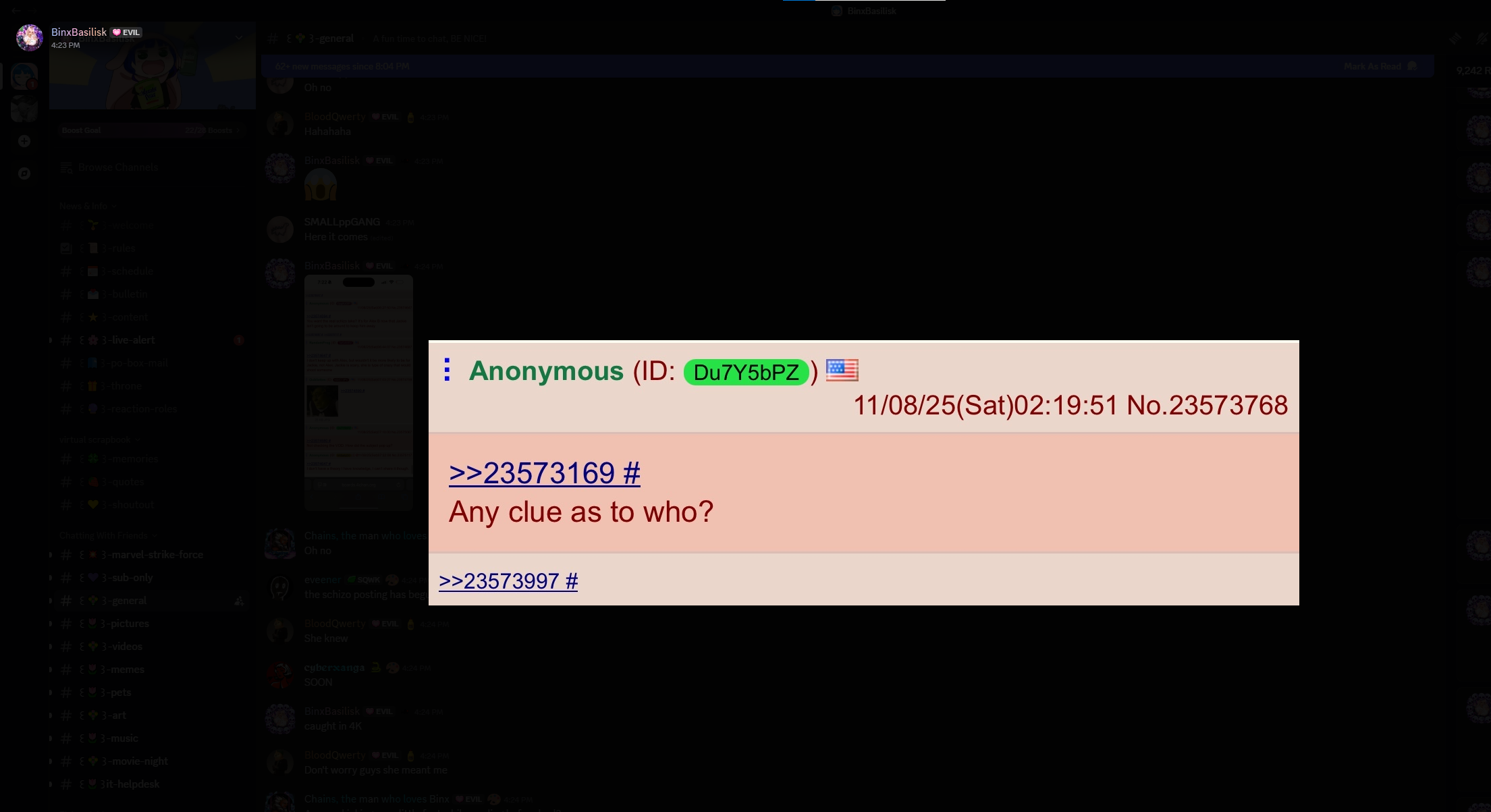Click the back arrow in title bar

16,10
